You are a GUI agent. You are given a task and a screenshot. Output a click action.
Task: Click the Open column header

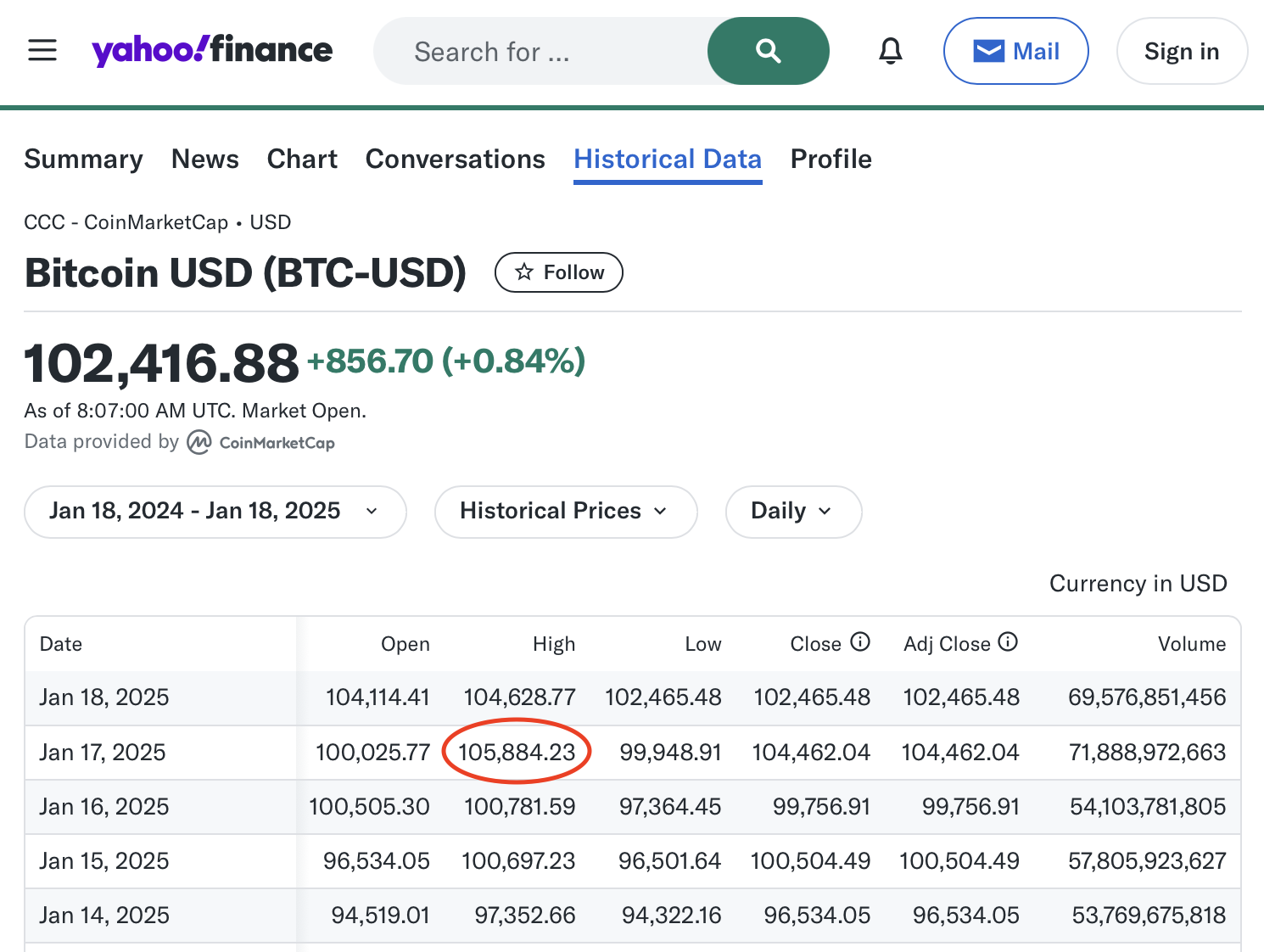[x=405, y=644]
